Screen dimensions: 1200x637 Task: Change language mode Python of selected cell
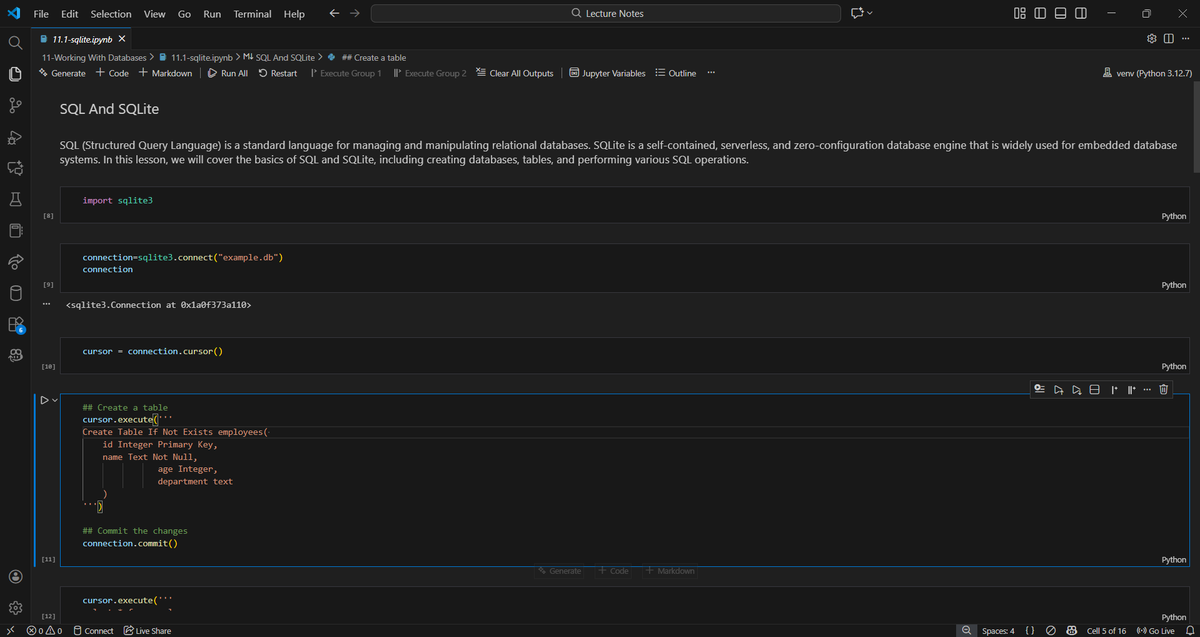(x=1173, y=560)
